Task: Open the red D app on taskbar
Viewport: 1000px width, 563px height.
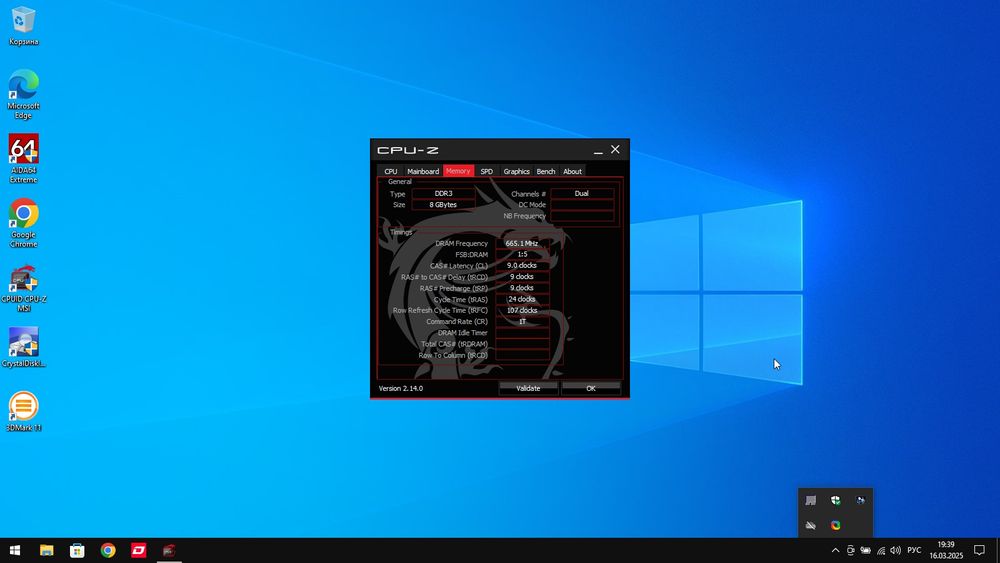Action: tap(138, 550)
